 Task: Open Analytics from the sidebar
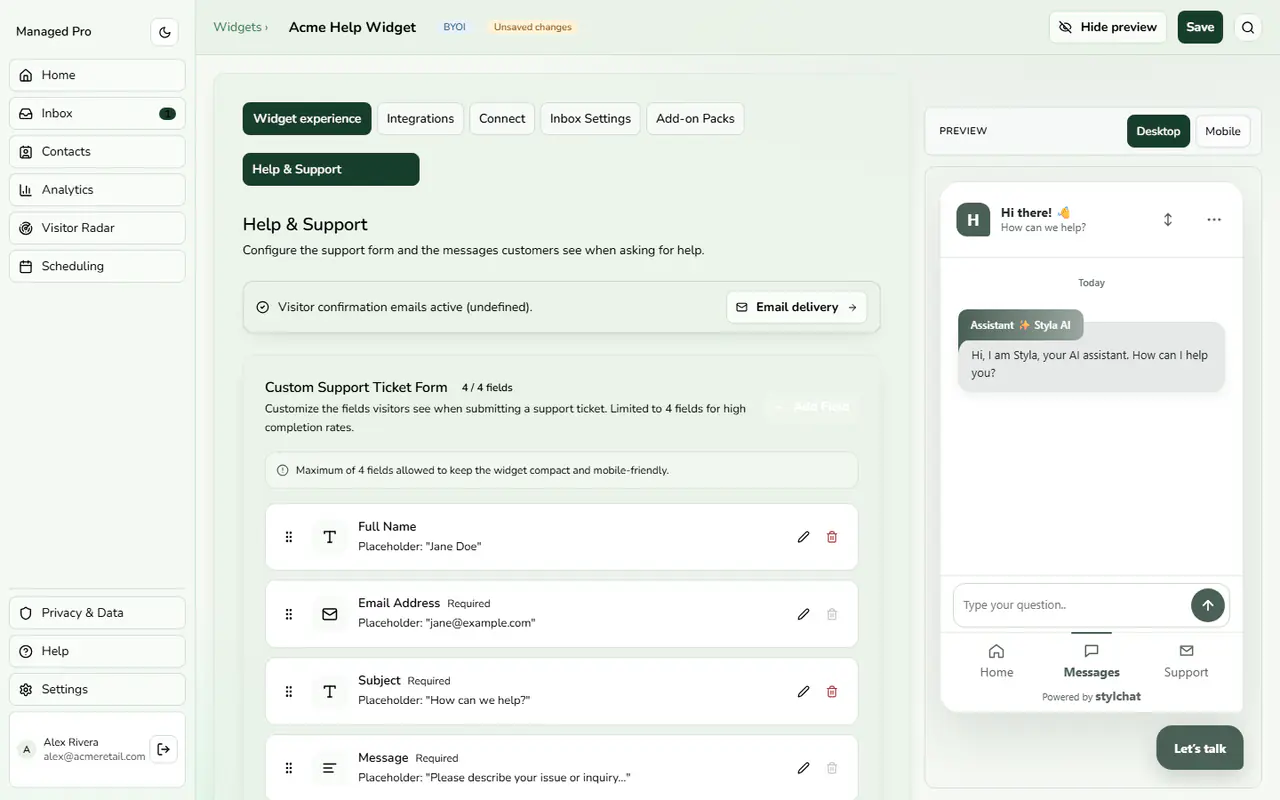coord(97,190)
